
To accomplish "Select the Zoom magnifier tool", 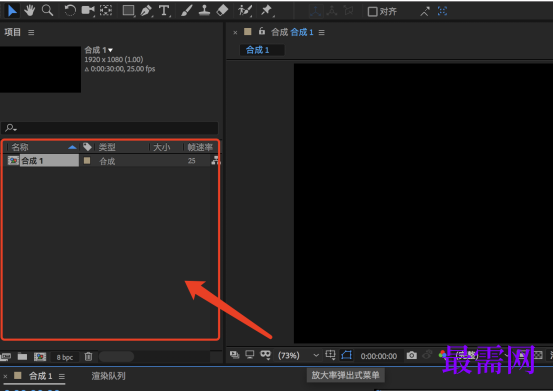I will coord(47,11).
